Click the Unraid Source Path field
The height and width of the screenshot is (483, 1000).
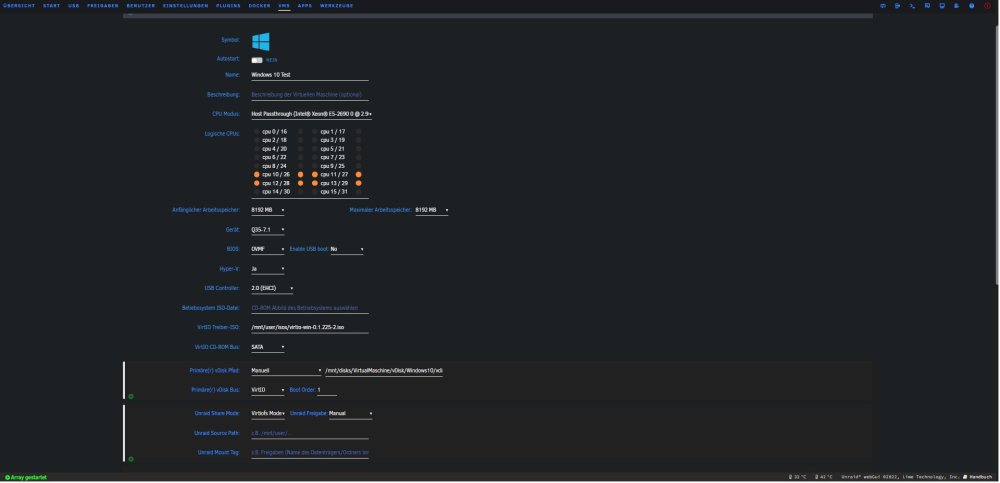[x=310, y=433]
